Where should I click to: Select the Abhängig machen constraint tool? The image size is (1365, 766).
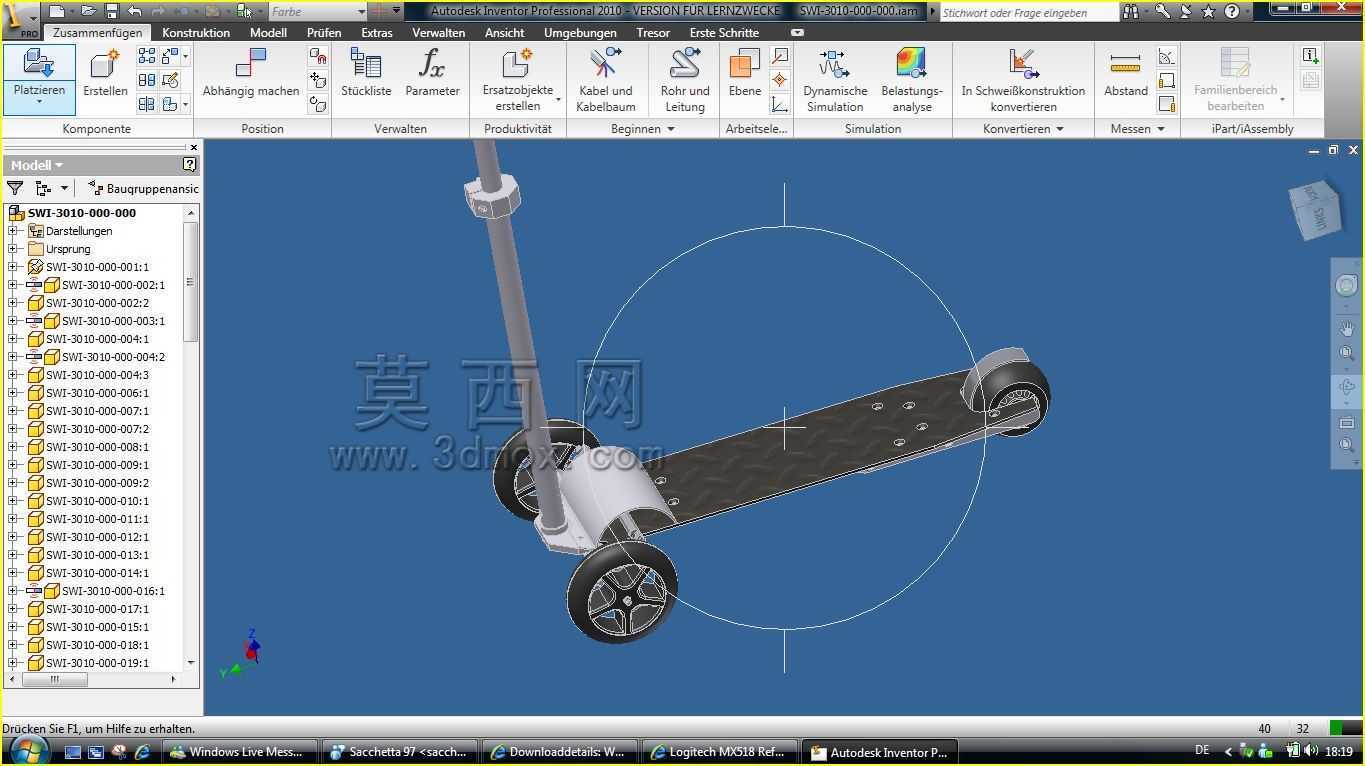click(251, 74)
